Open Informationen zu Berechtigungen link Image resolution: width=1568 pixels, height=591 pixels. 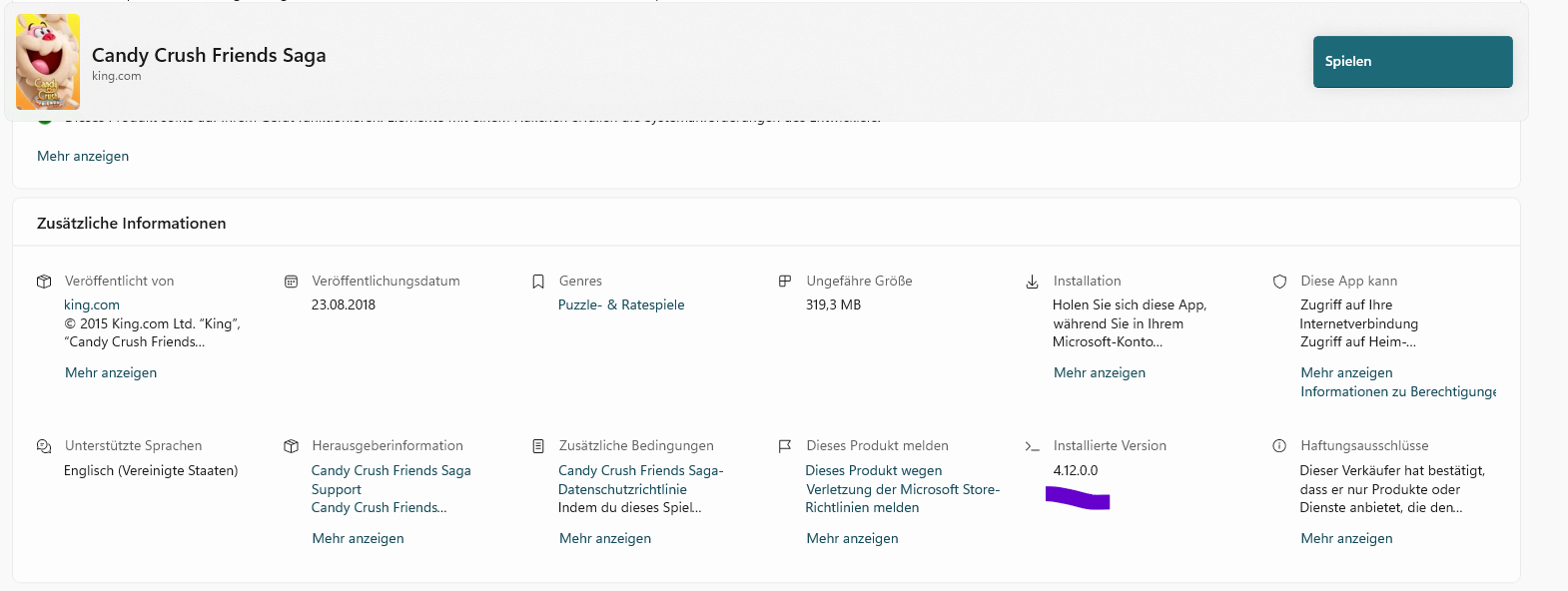(x=1398, y=391)
